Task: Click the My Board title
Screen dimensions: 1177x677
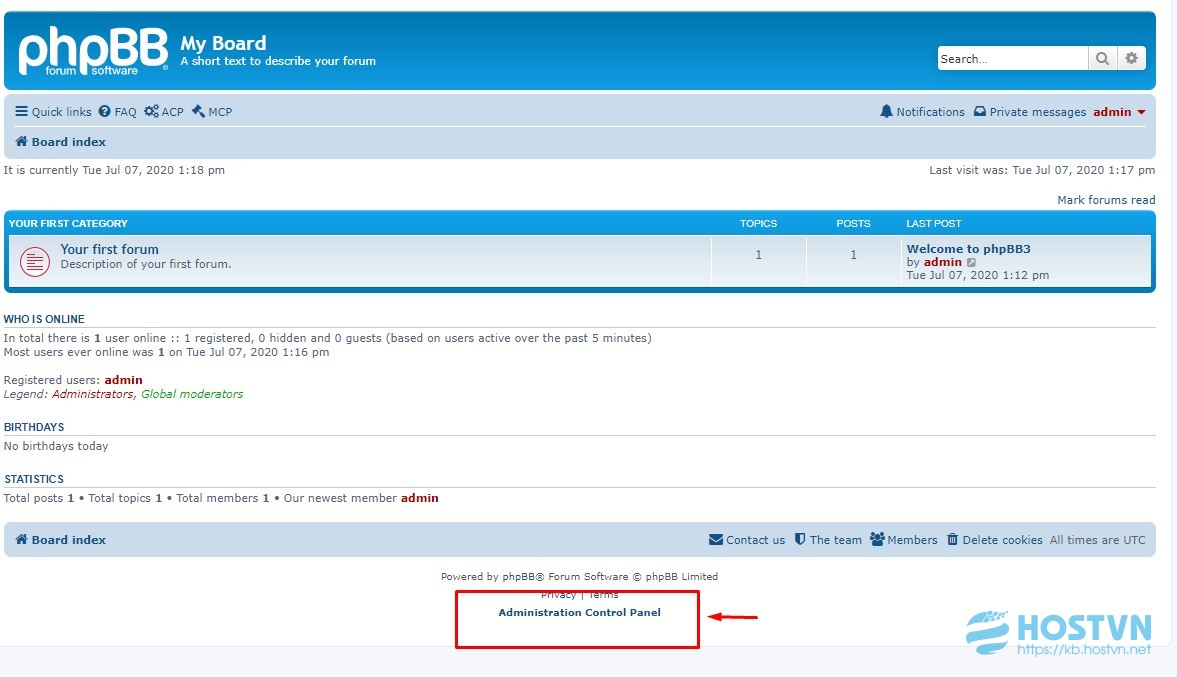Action: coord(223,44)
